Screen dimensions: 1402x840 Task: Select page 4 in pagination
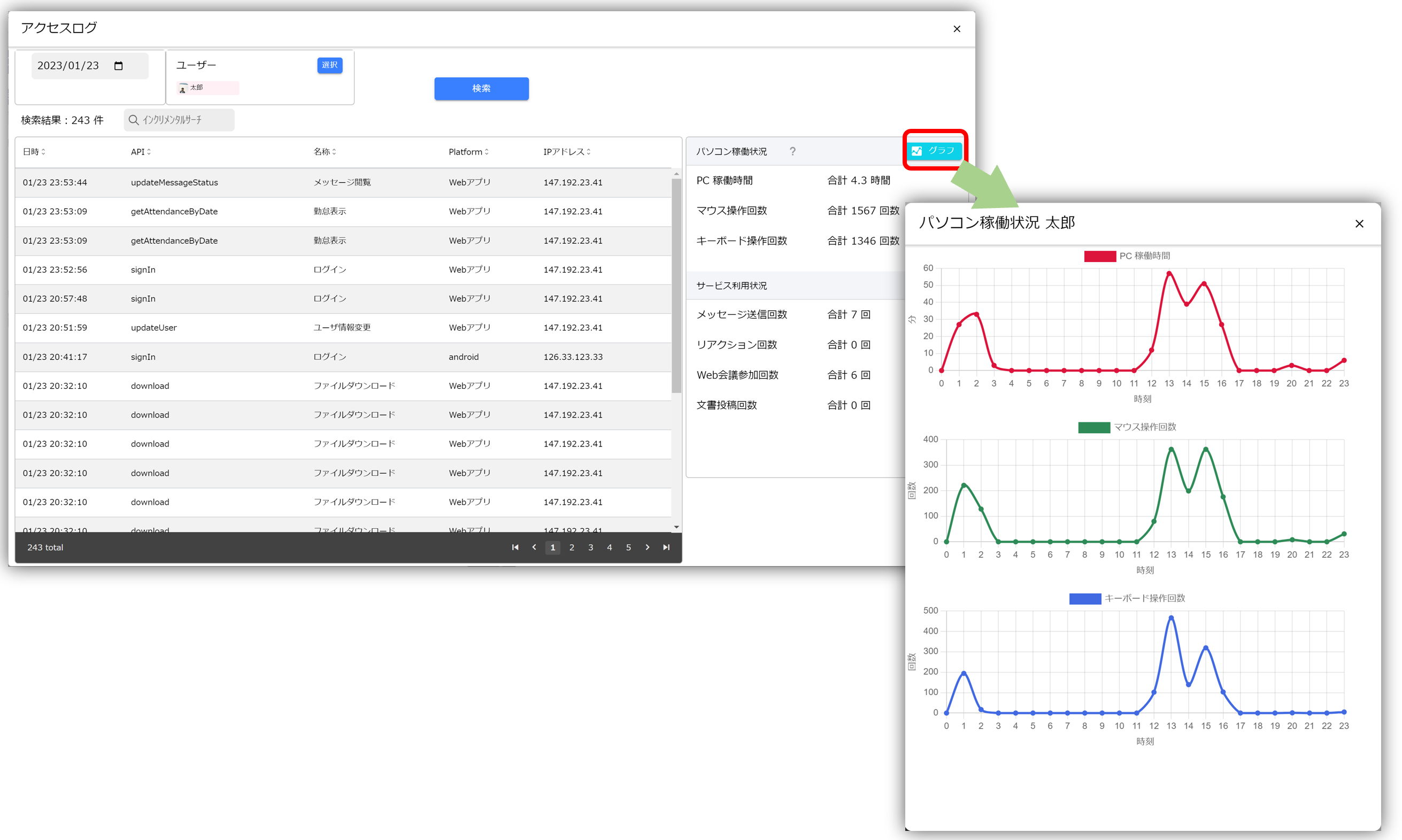click(610, 548)
